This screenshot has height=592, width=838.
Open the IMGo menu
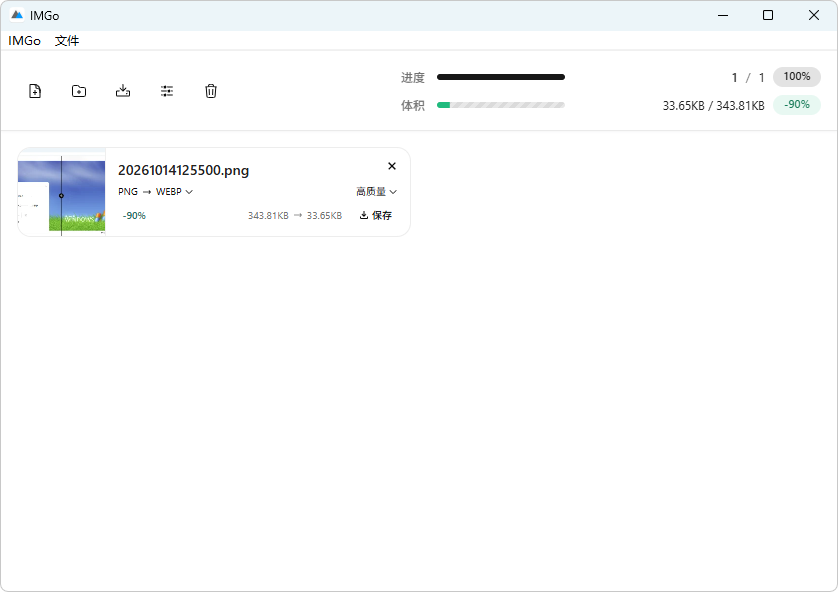click(25, 41)
